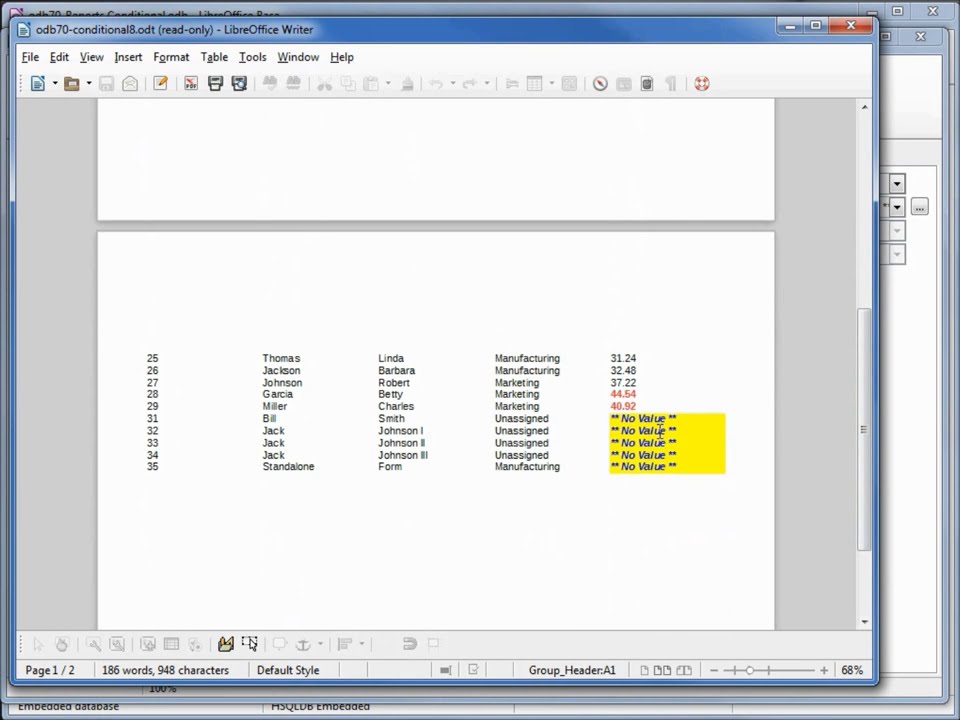Click the zoom slider handle
The height and width of the screenshot is (720, 960).
click(x=749, y=670)
